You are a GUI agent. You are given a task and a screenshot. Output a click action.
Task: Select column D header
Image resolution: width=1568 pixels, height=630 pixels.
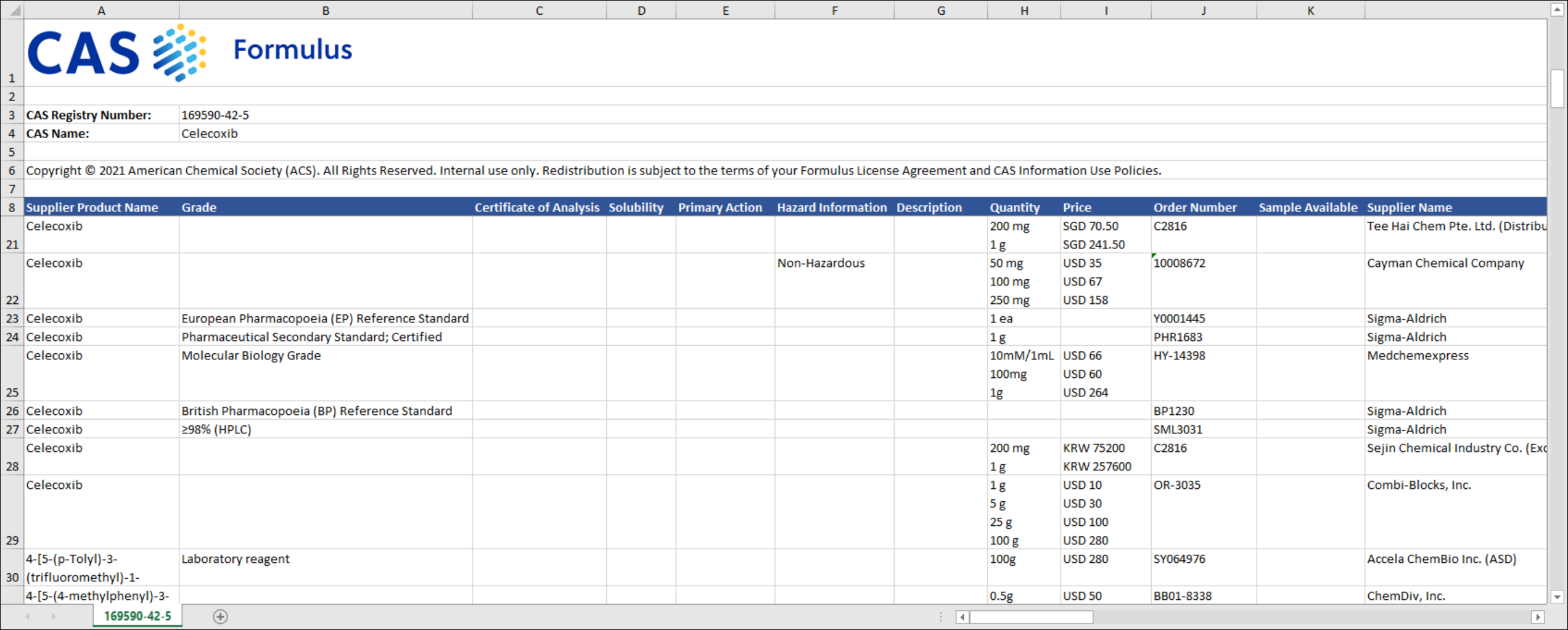(641, 10)
